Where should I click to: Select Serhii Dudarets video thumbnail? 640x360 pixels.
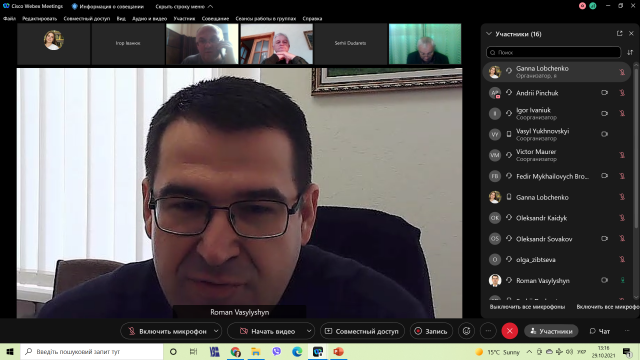click(350, 43)
